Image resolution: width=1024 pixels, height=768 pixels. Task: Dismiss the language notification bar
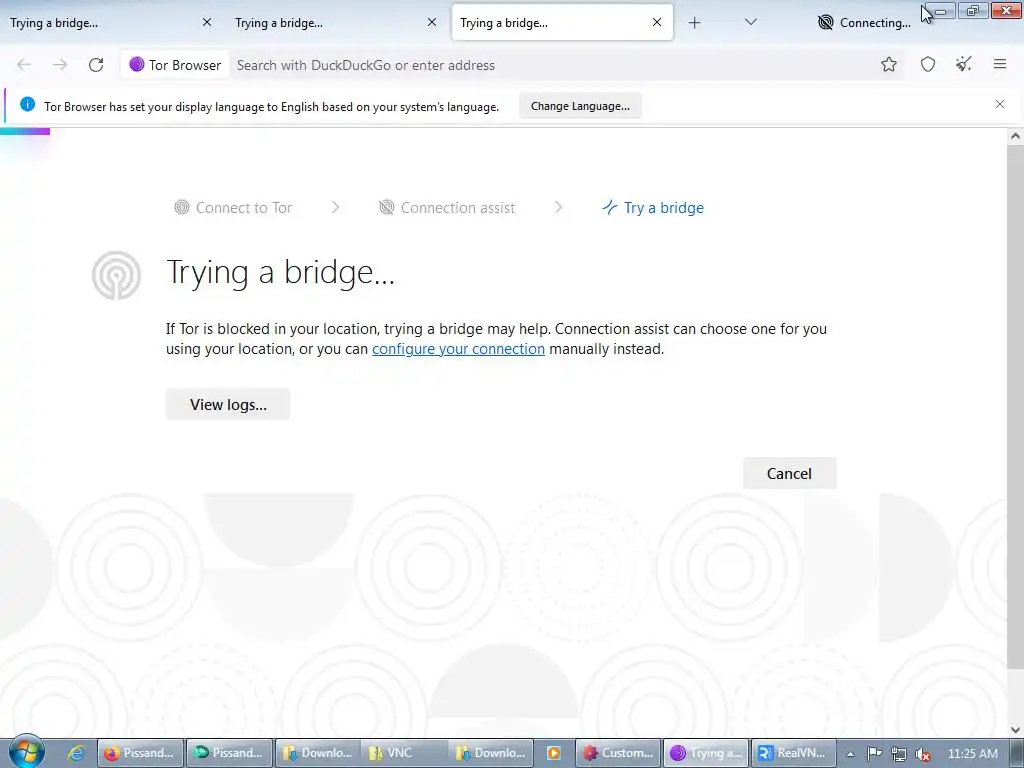coord(1000,104)
